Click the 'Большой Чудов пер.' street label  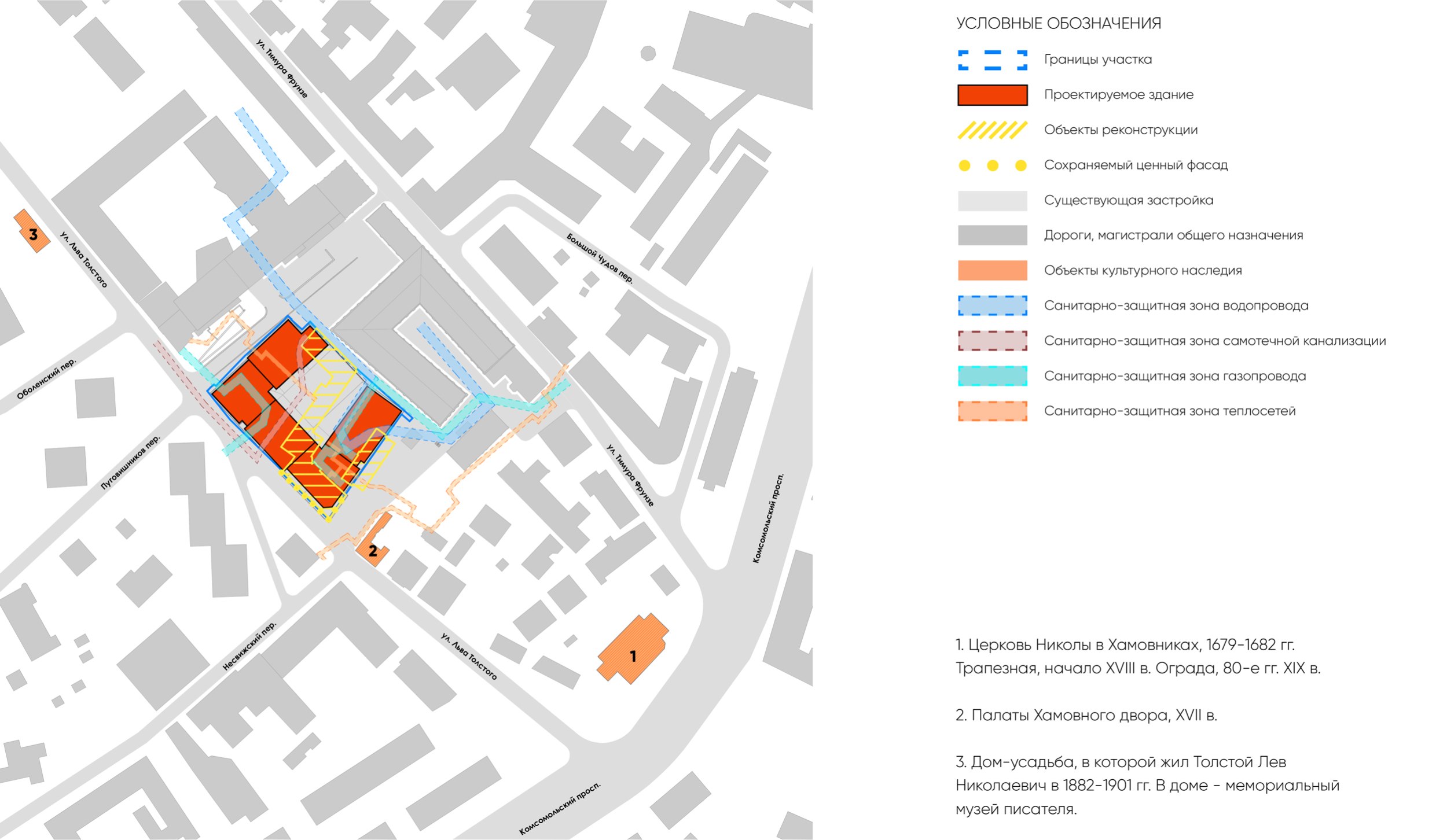600,259
